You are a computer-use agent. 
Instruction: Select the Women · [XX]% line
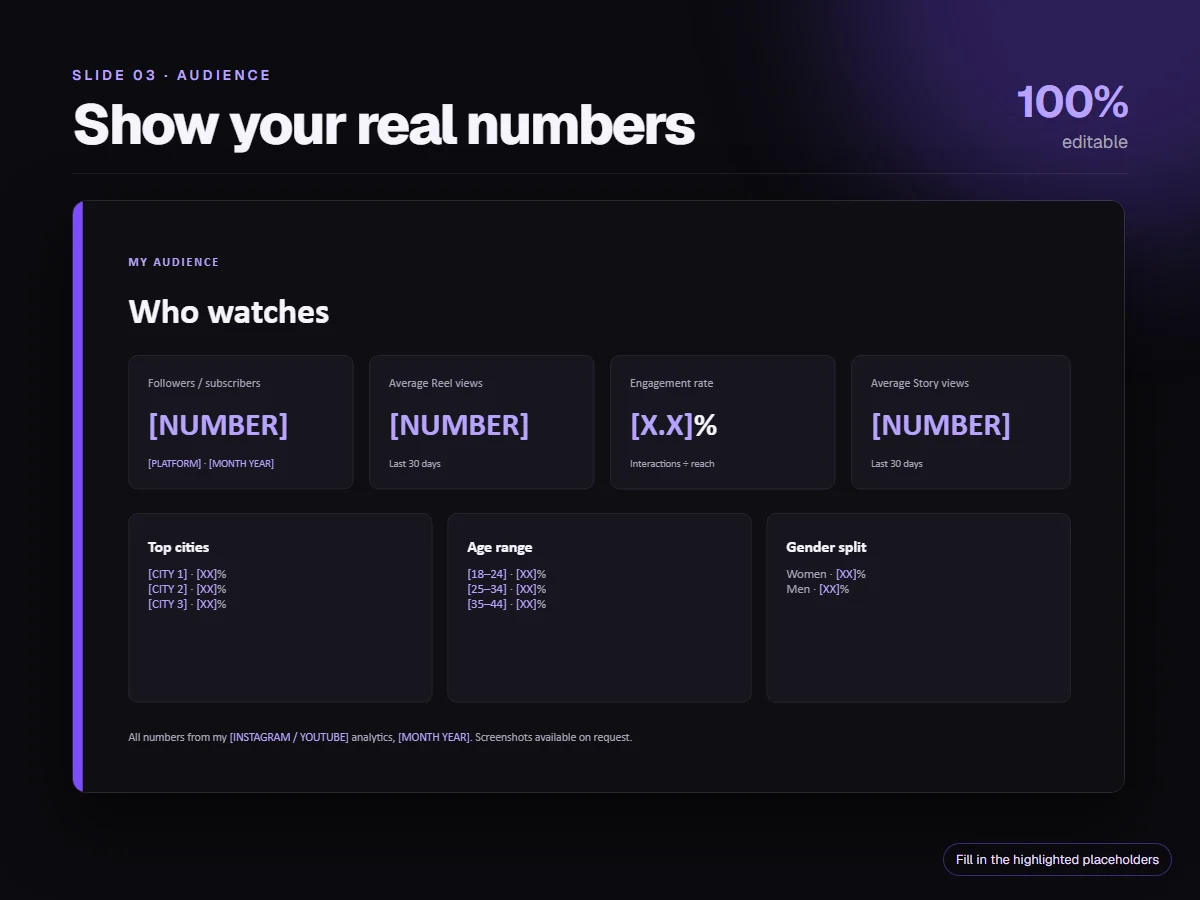pyautogui.click(x=826, y=574)
